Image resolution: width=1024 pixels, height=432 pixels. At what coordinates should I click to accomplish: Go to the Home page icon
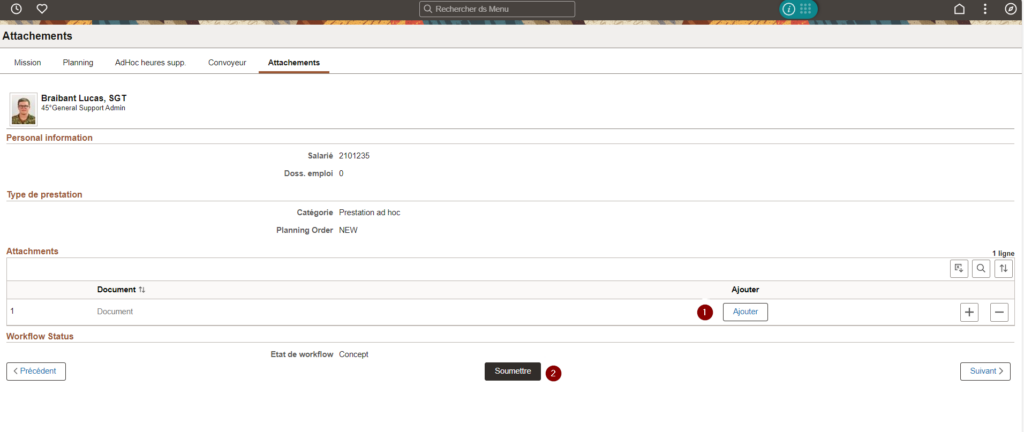(959, 9)
